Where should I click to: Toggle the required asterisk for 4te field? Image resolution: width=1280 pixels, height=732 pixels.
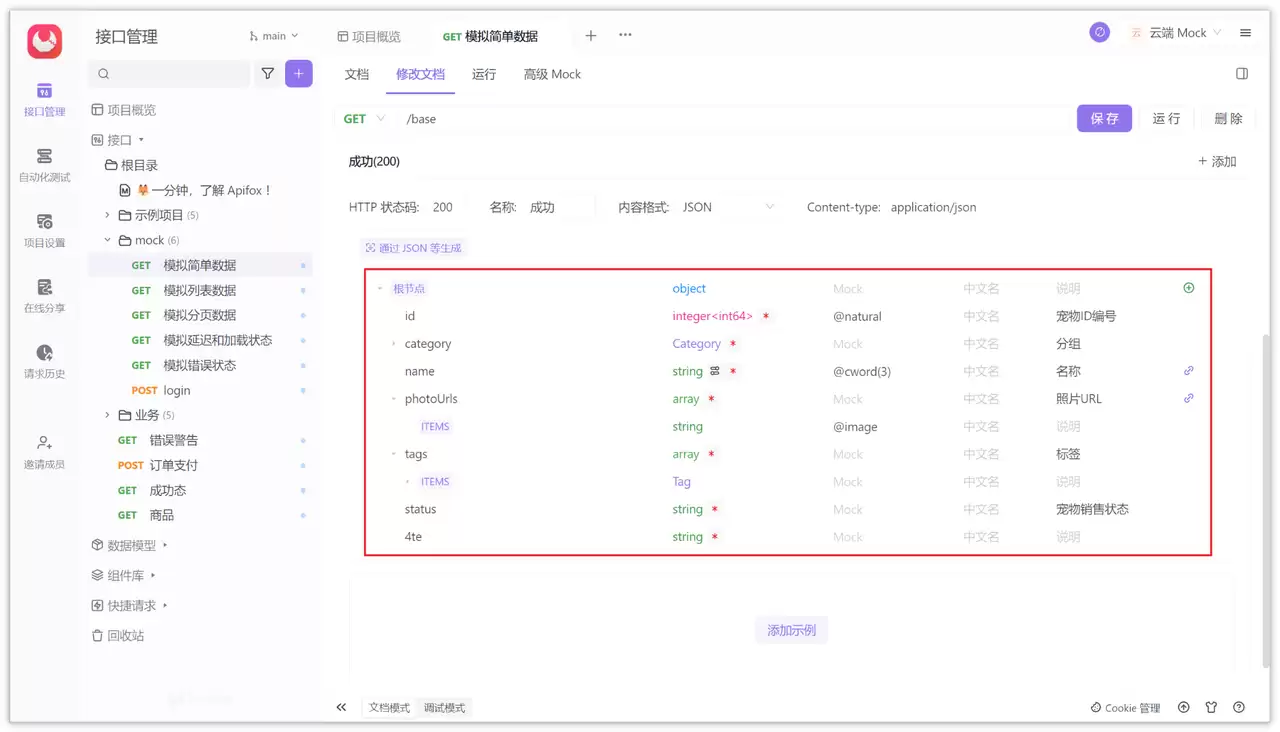pos(715,538)
